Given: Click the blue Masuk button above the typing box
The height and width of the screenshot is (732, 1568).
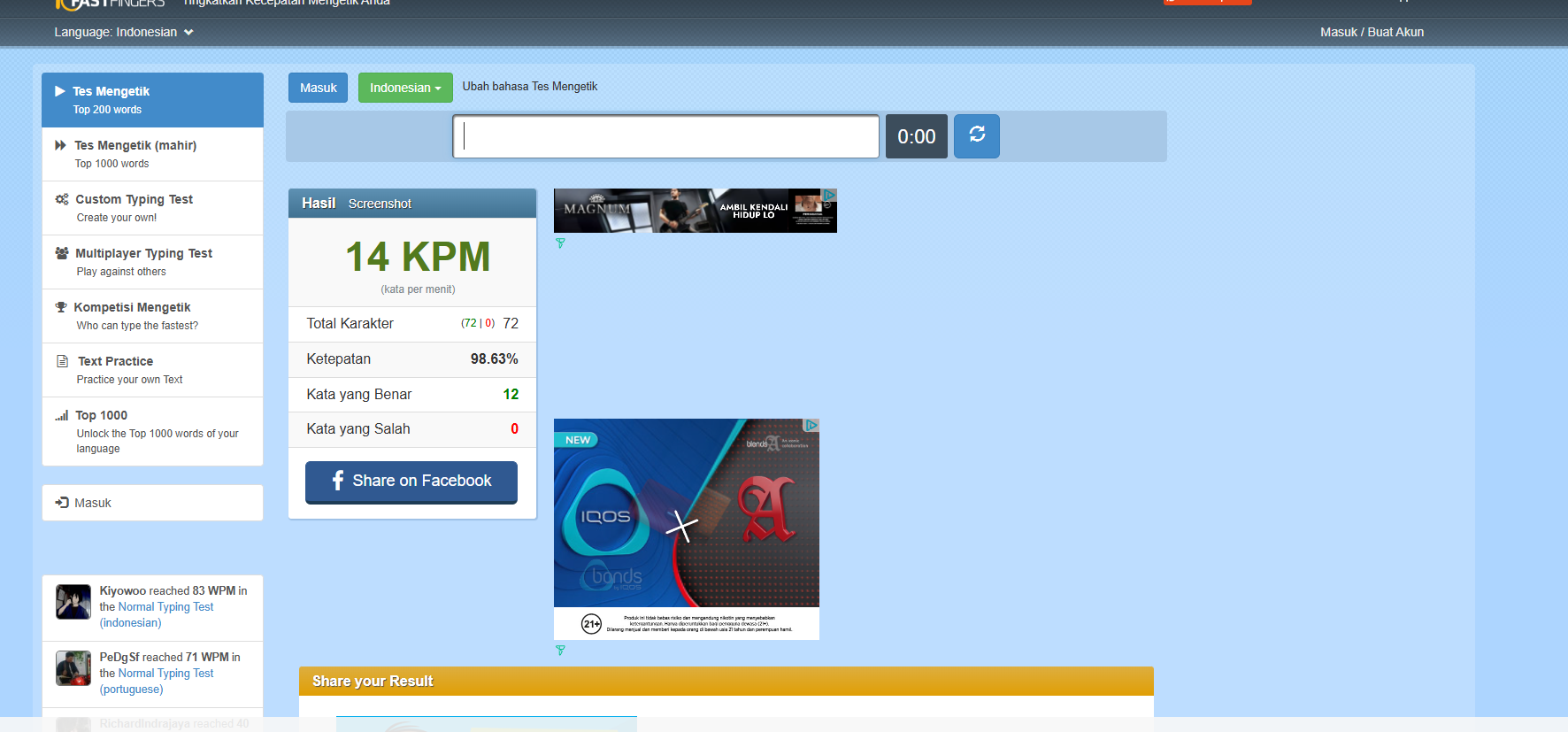Looking at the screenshot, I should click(318, 88).
